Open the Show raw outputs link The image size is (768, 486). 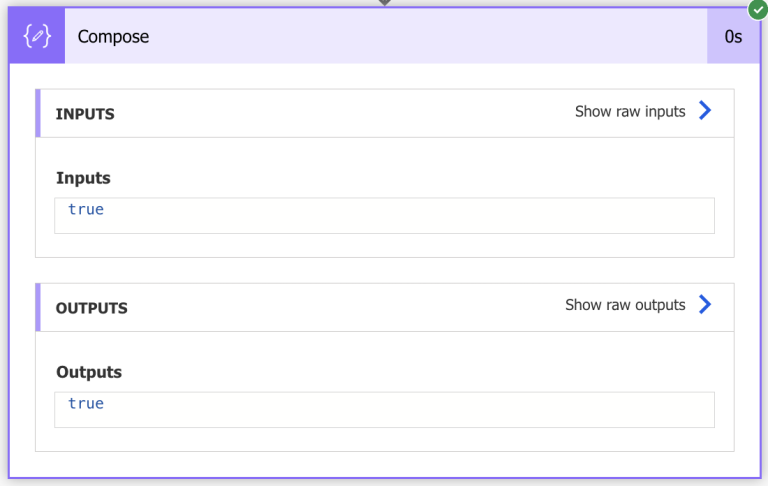click(x=625, y=305)
